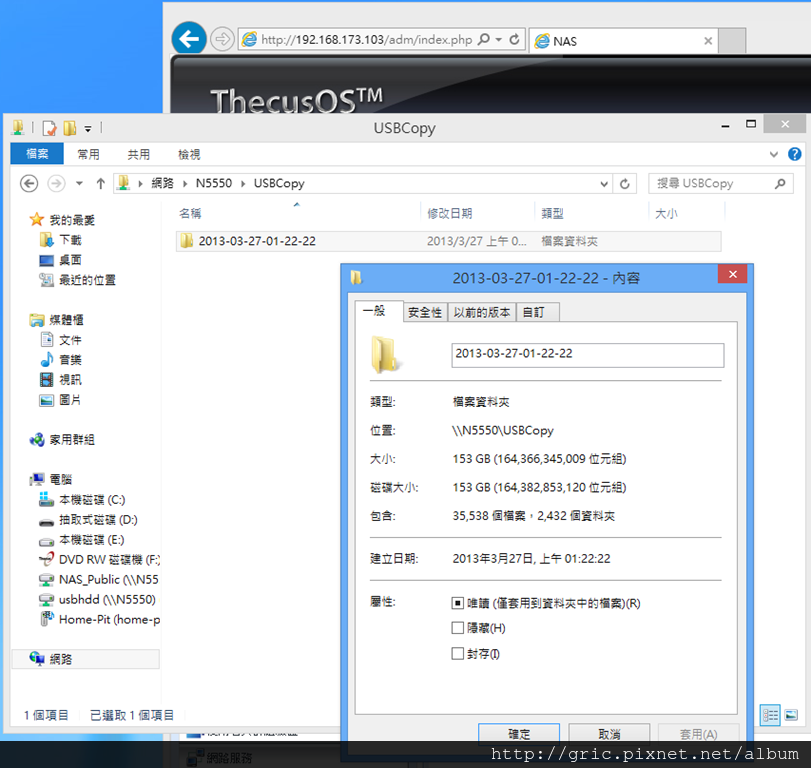The width and height of the screenshot is (811, 768).
Task: Click the Up one level arrow
Action: coord(100,184)
